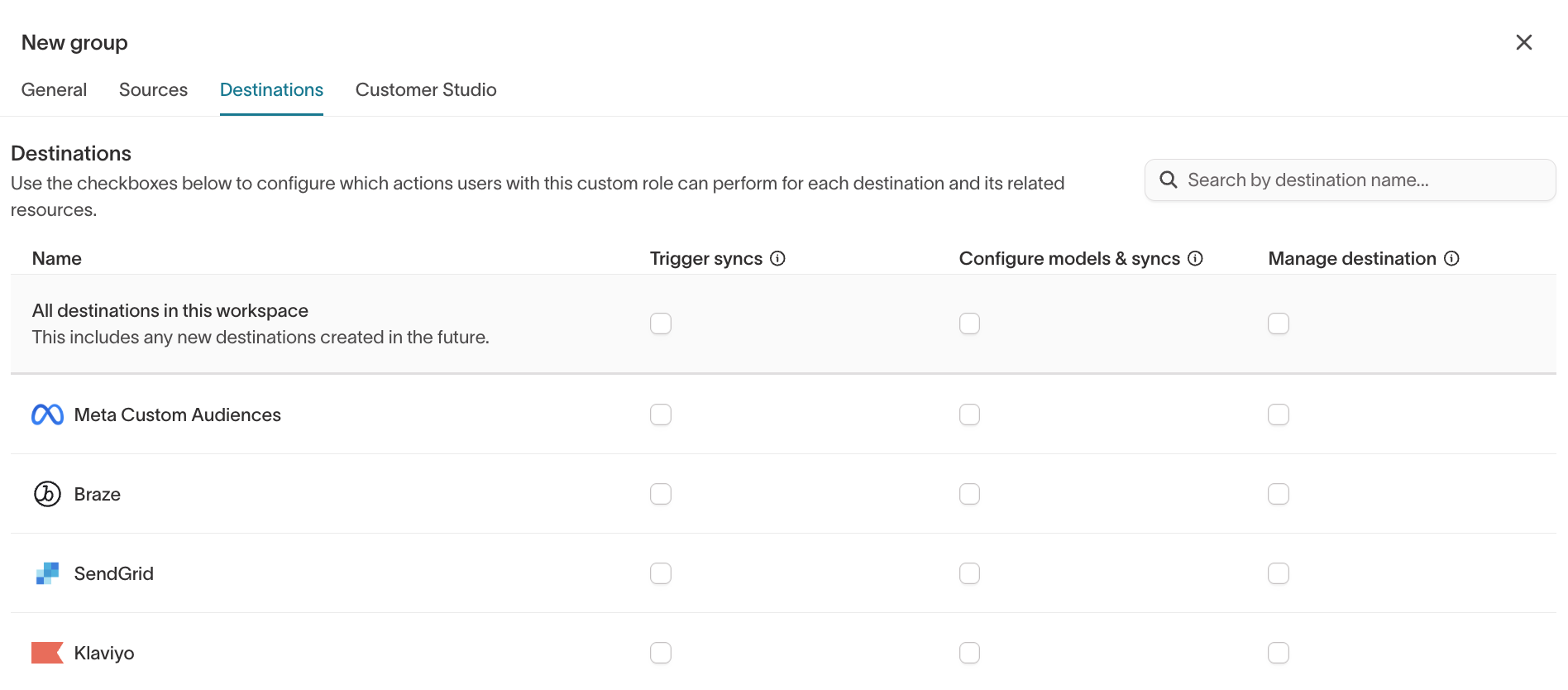
Task: Click the info icon beside Configure models & syncs
Action: tap(1196, 258)
